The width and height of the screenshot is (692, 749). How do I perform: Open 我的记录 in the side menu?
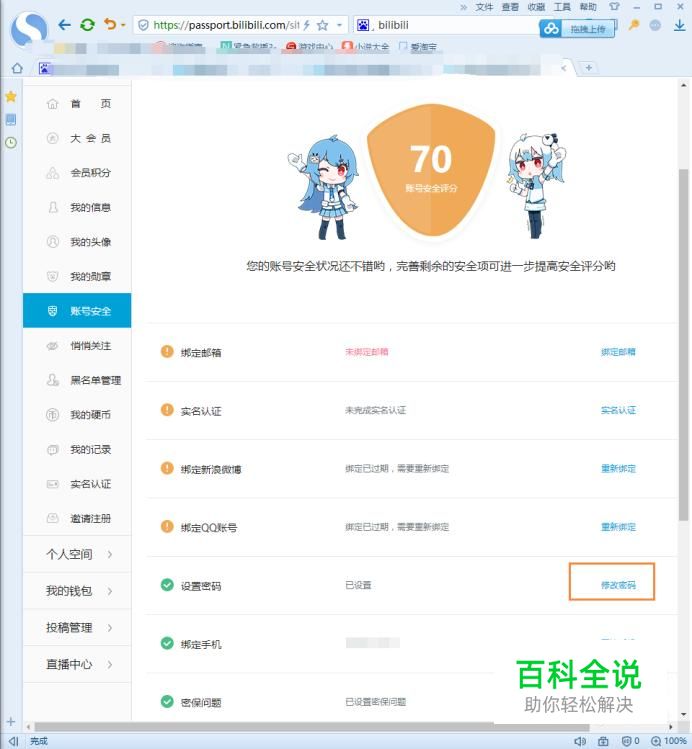click(x=77, y=449)
